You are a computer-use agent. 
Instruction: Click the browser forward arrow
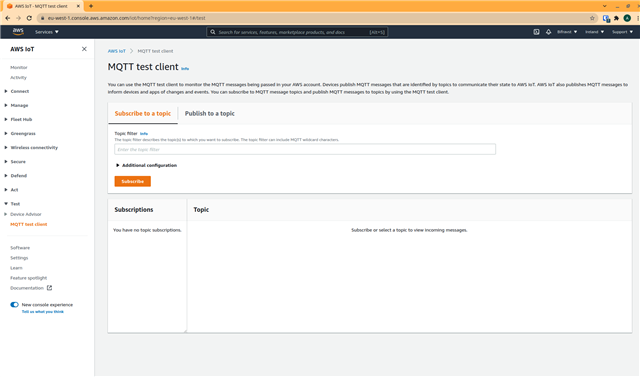click(x=18, y=18)
